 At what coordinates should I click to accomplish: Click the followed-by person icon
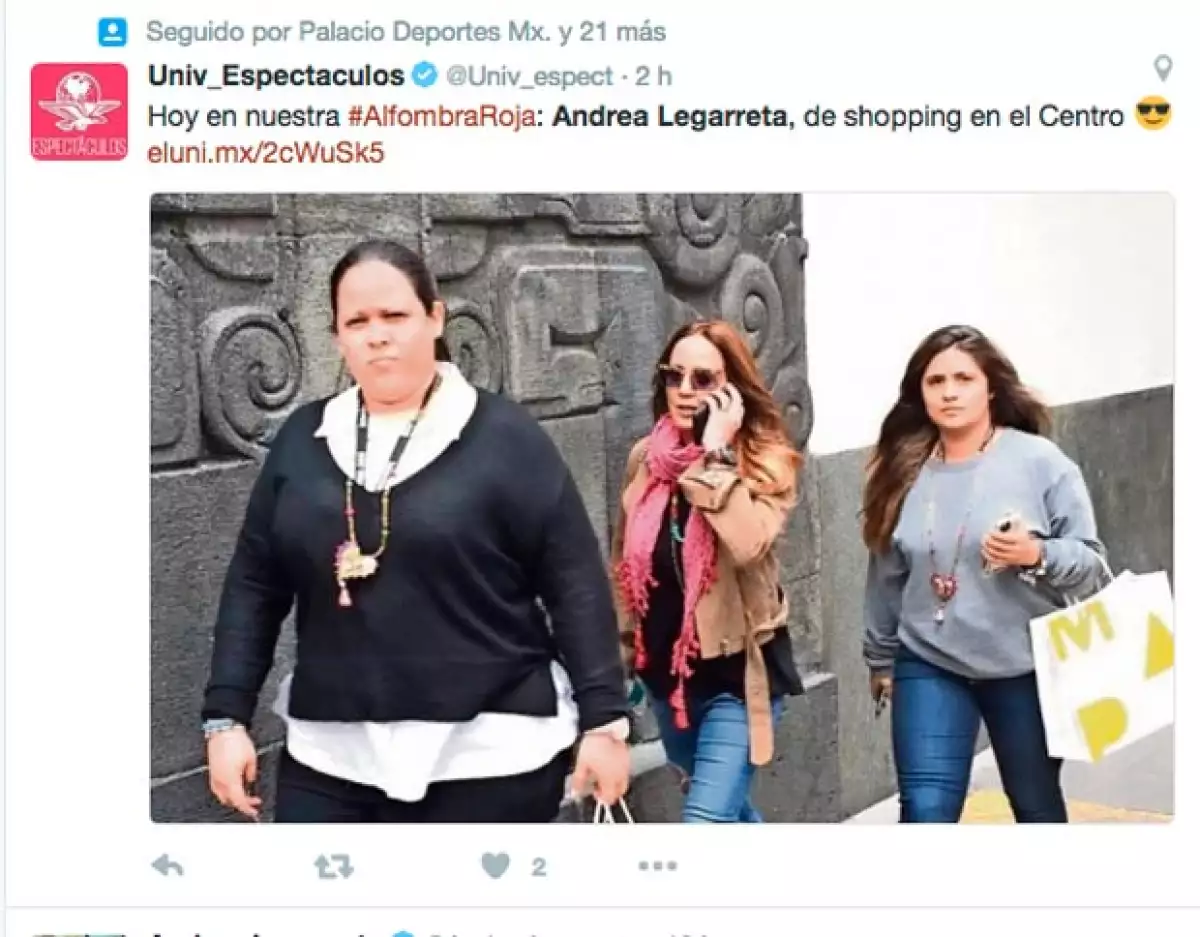pyautogui.click(x=113, y=32)
